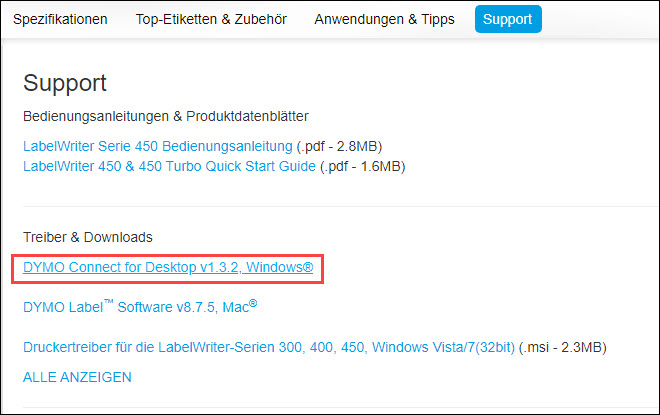This screenshot has width=660, height=415.
Task: Open the Spezifikationen tab
Action: click(x=60, y=19)
